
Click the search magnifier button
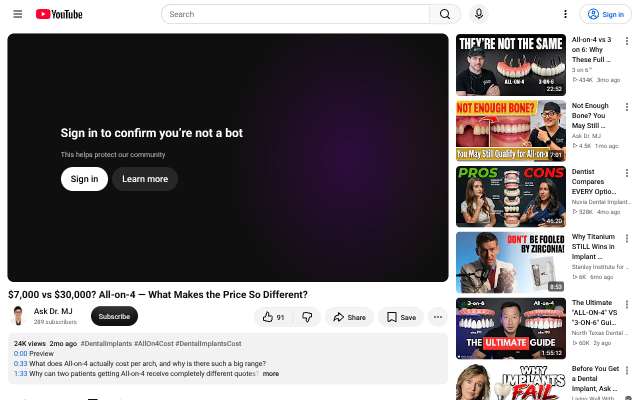click(445, 14)
